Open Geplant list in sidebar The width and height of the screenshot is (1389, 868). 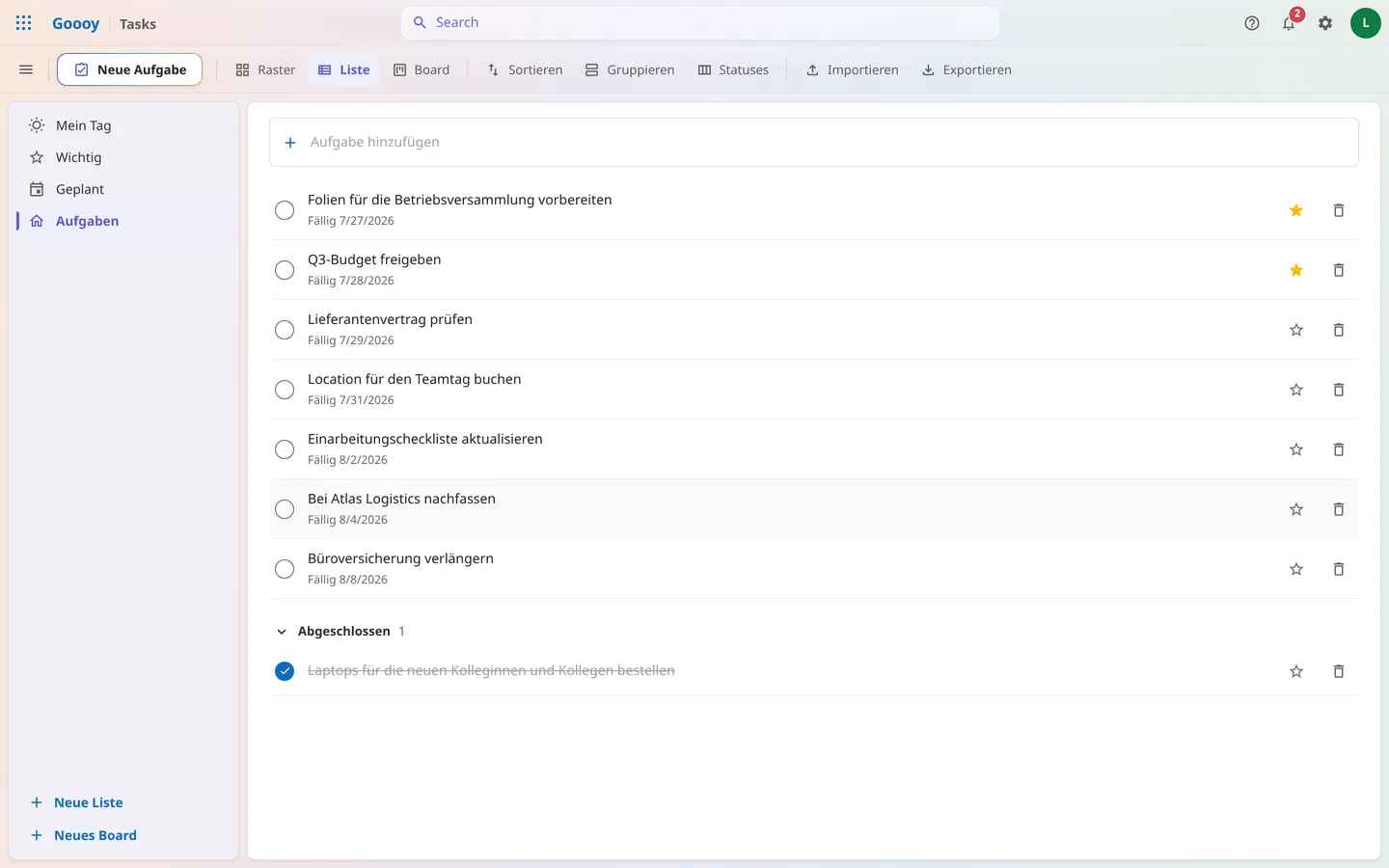coord(123,189)
